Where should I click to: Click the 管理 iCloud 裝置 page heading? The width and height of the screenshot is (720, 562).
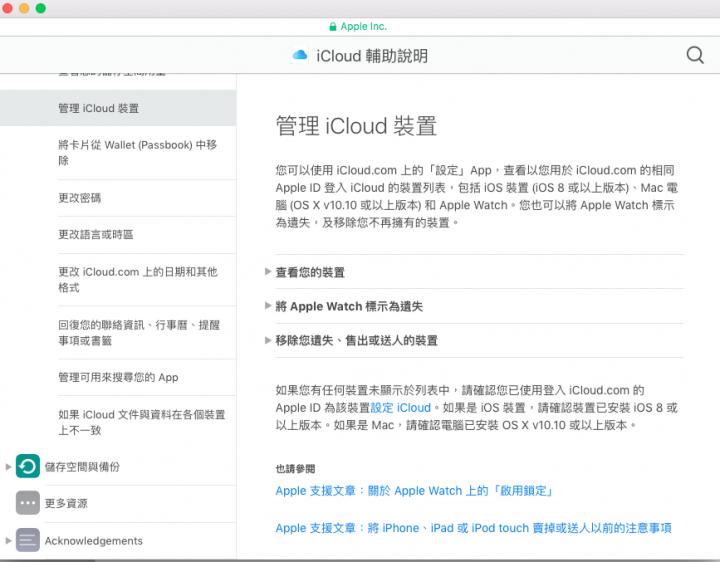356,126
